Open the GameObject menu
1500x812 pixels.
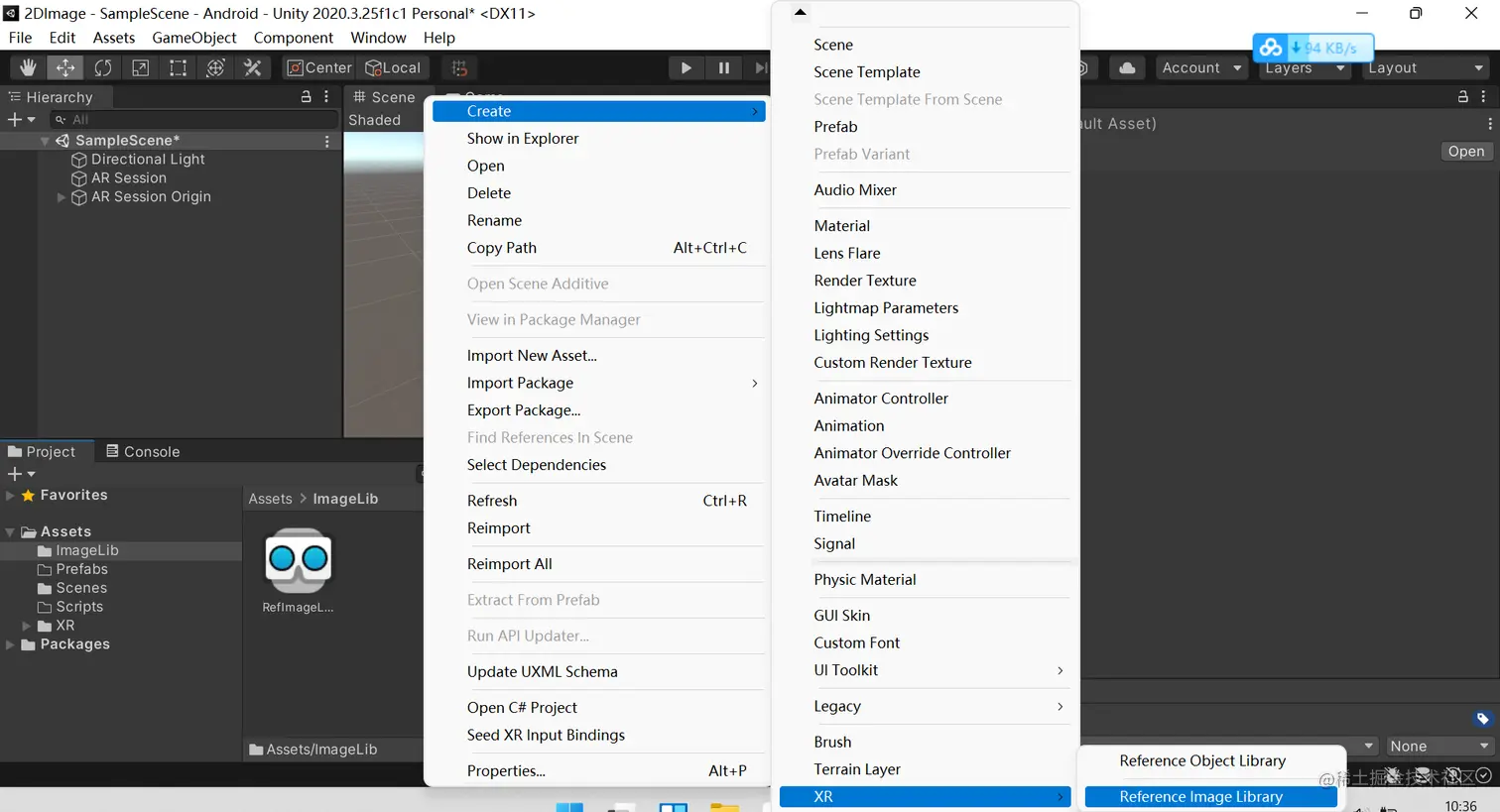(194, 38)
